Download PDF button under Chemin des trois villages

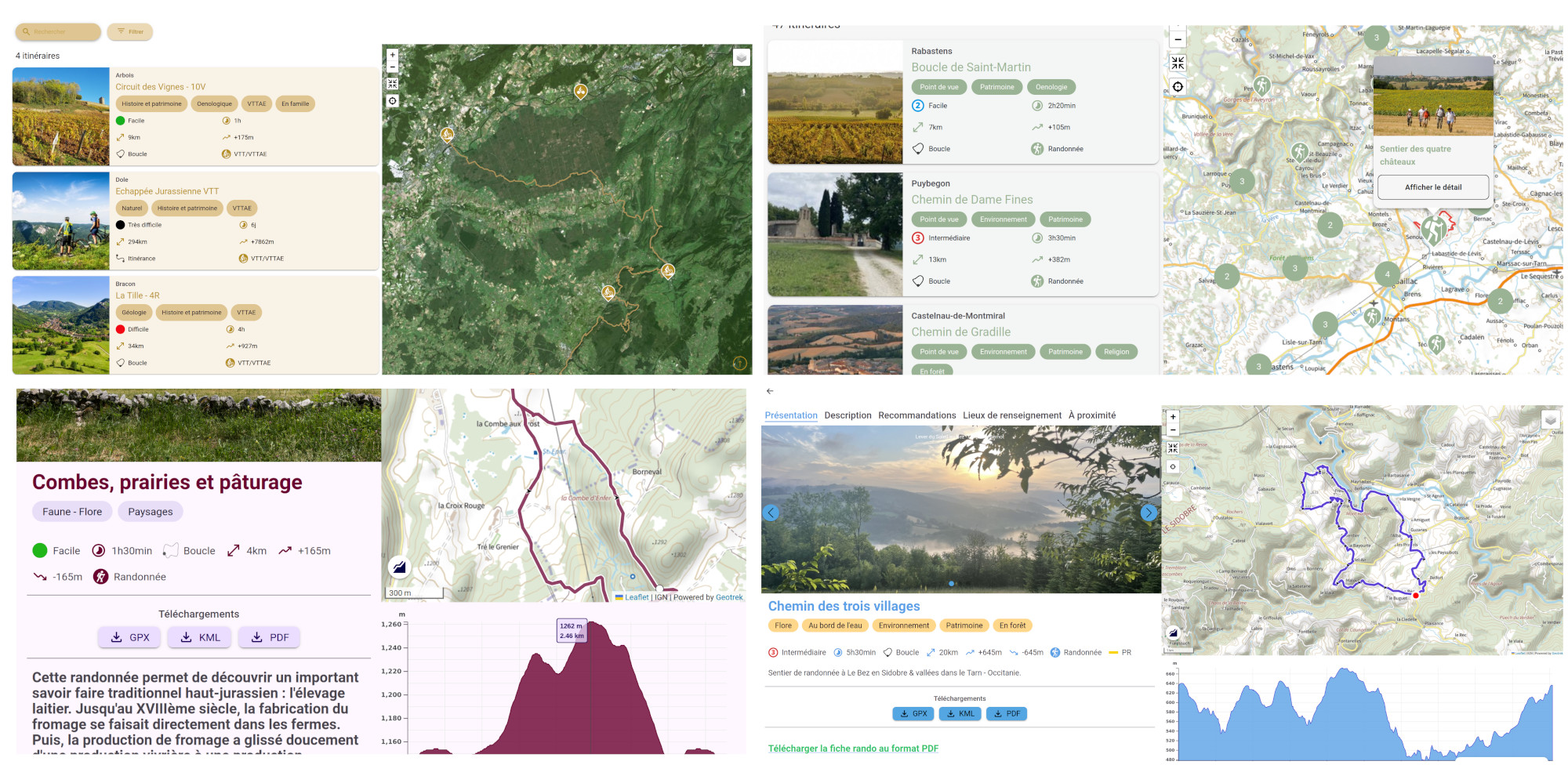point(1007,714)
